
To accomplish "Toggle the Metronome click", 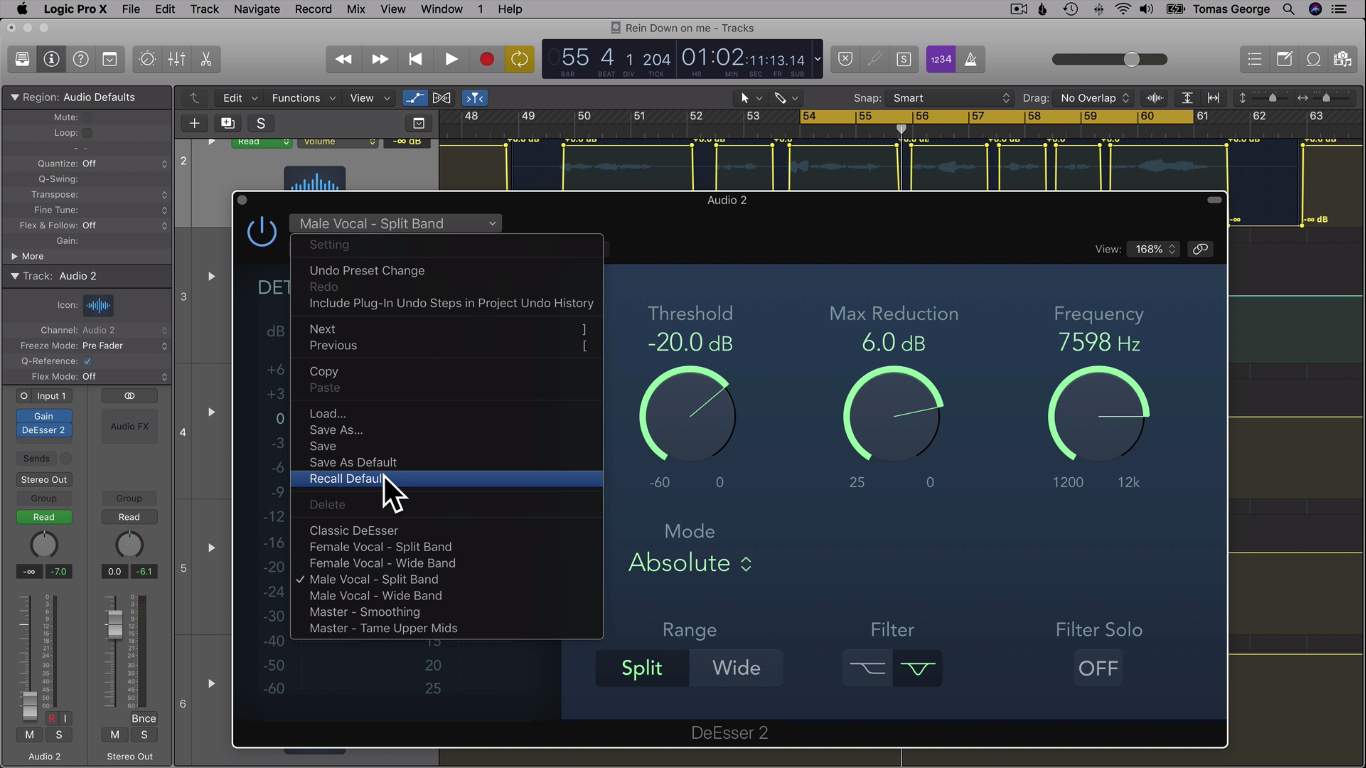I will [x=970, y=59].
